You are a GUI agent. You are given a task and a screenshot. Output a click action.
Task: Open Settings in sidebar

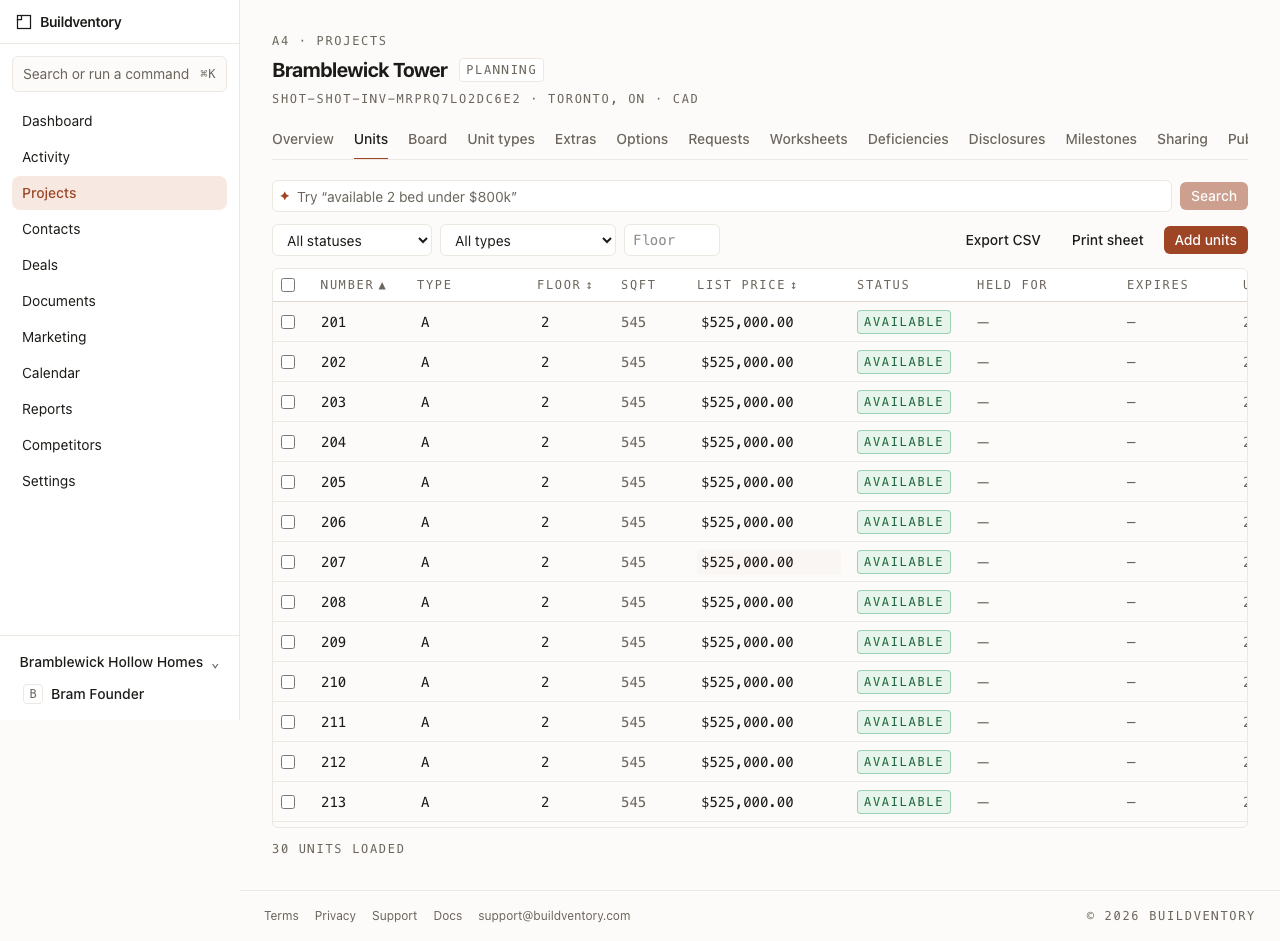click(x=119, y=481)
